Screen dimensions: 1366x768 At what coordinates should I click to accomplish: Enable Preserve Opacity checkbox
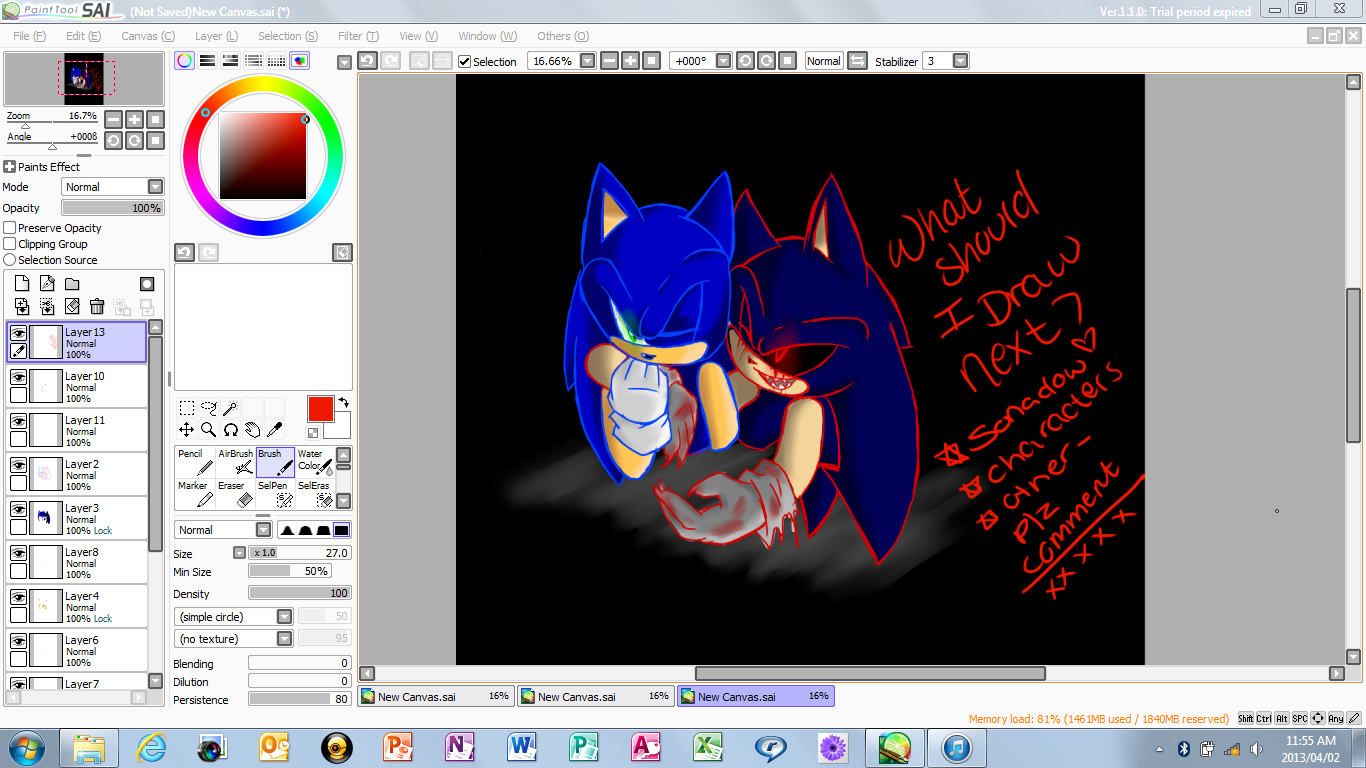tap(10, 228)
